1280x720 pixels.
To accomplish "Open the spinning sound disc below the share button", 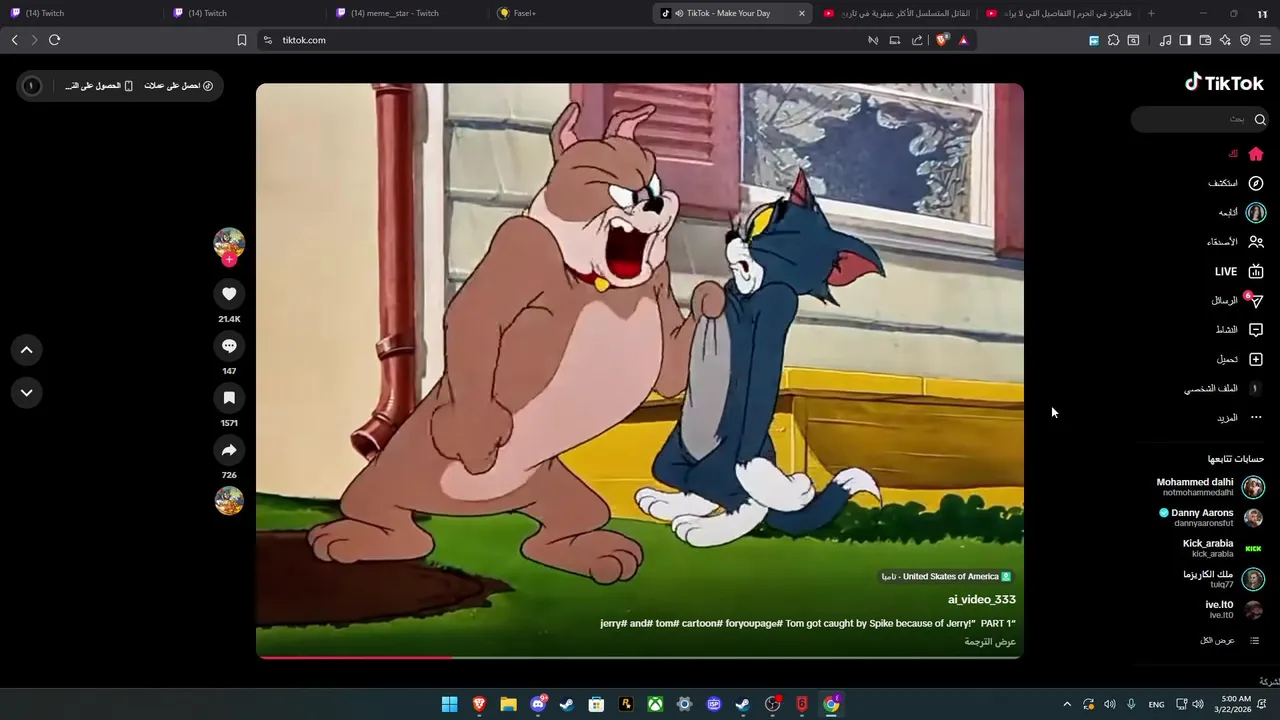I will pos(229,500).
